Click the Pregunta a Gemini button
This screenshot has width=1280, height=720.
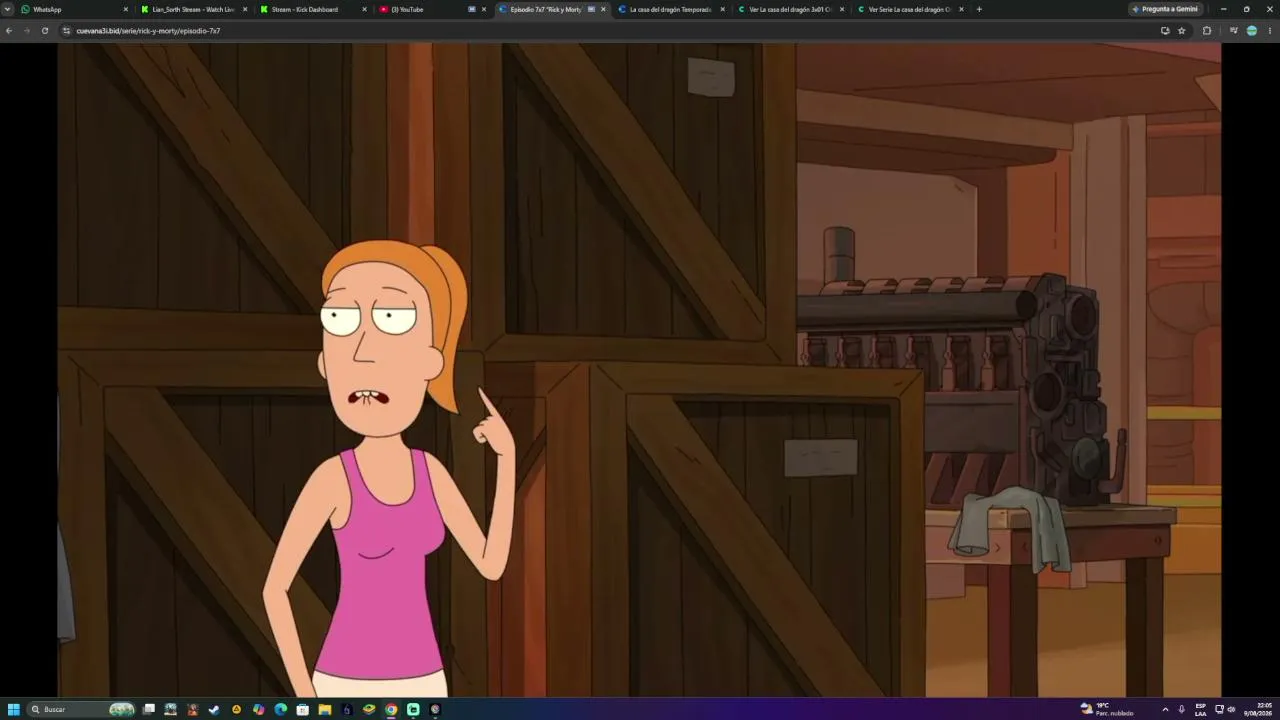tap(1165, 9)
